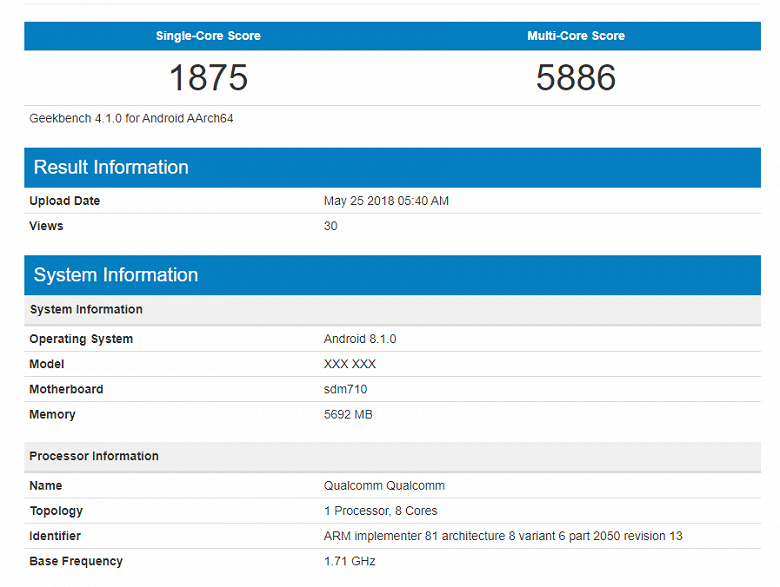Screen dimensions: 780x587
Task: Select the May 25 2018 upload date value
Action: click(x=386, y=201)
